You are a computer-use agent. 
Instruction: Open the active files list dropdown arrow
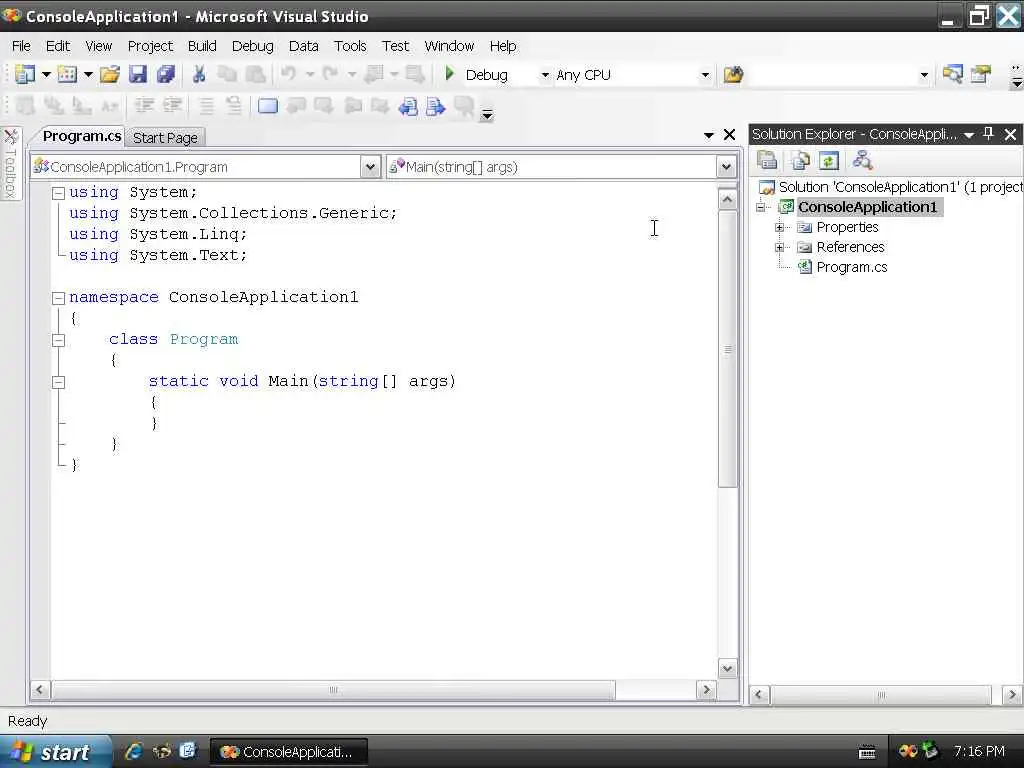(x=709, y=135)
